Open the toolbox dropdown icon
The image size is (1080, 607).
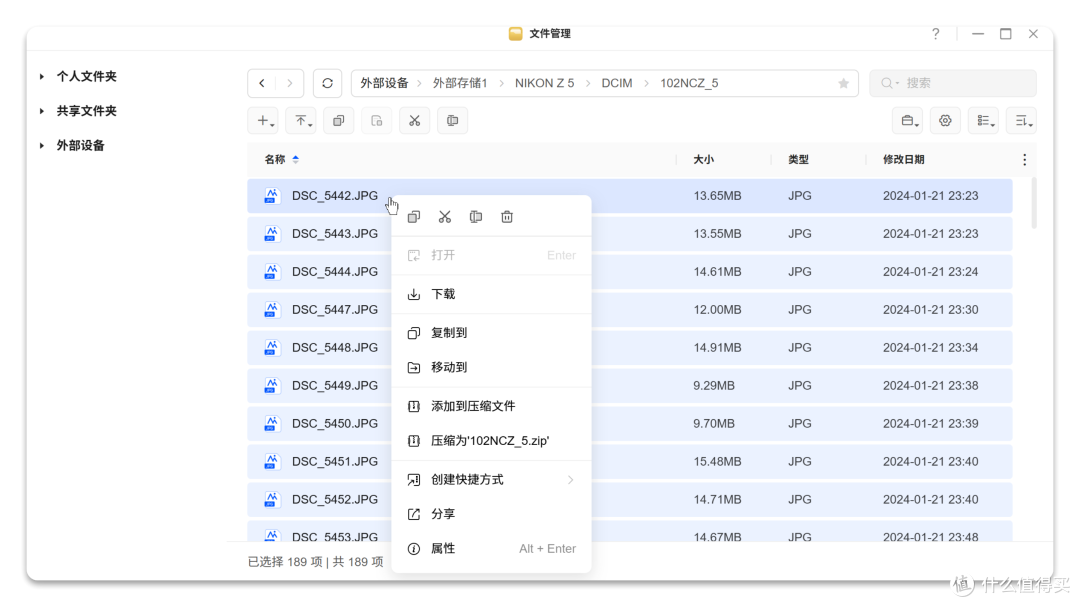pos(908,121)
